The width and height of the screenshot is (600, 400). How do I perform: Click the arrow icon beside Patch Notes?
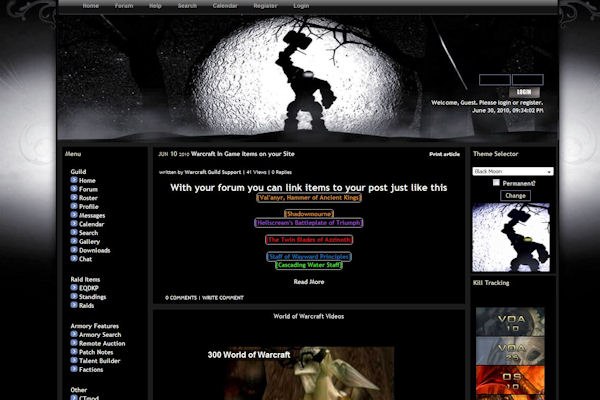(74, 352)
